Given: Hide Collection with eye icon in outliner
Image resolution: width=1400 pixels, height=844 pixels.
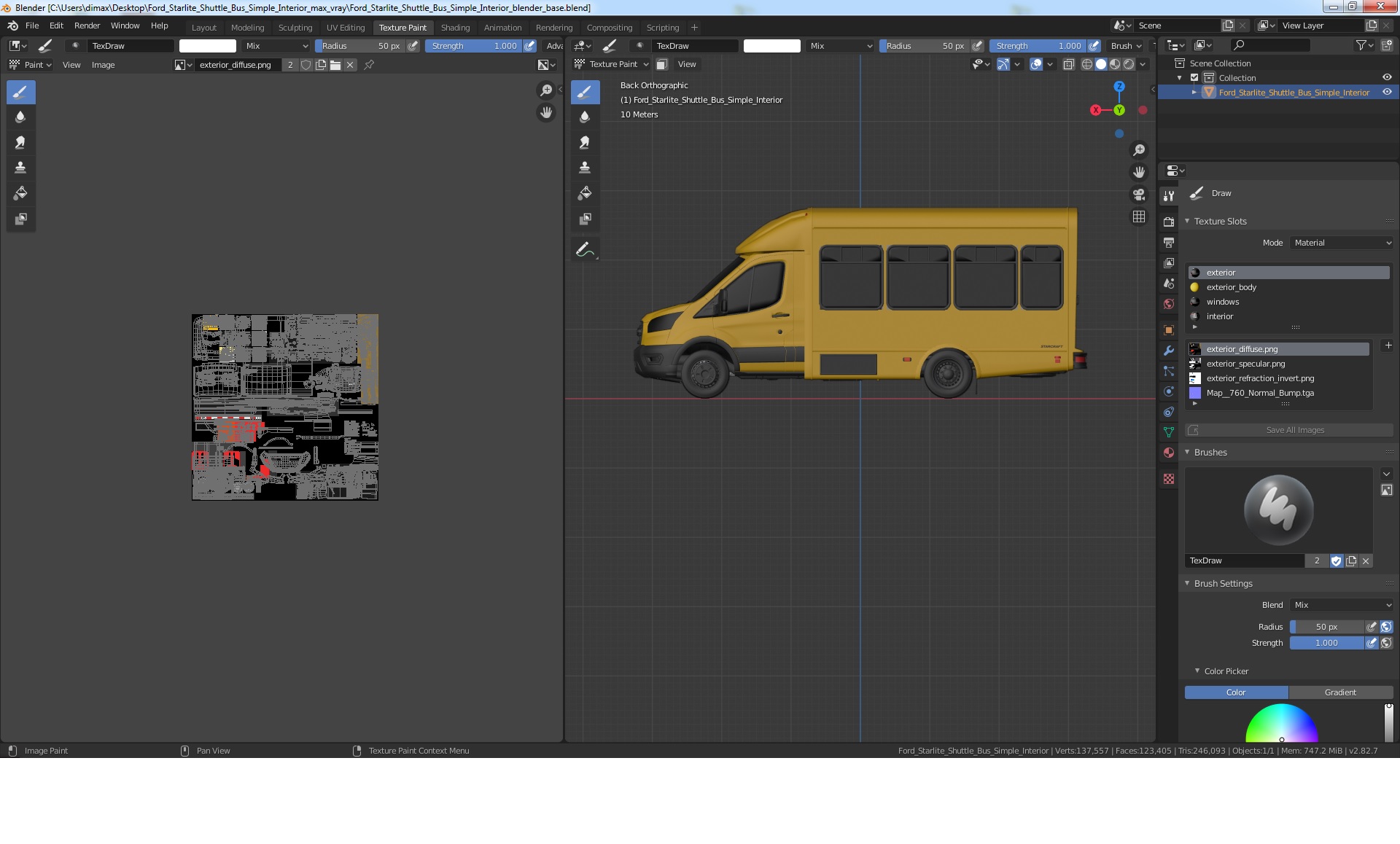Looking at the screenshot, I should tap(1387, 78).
